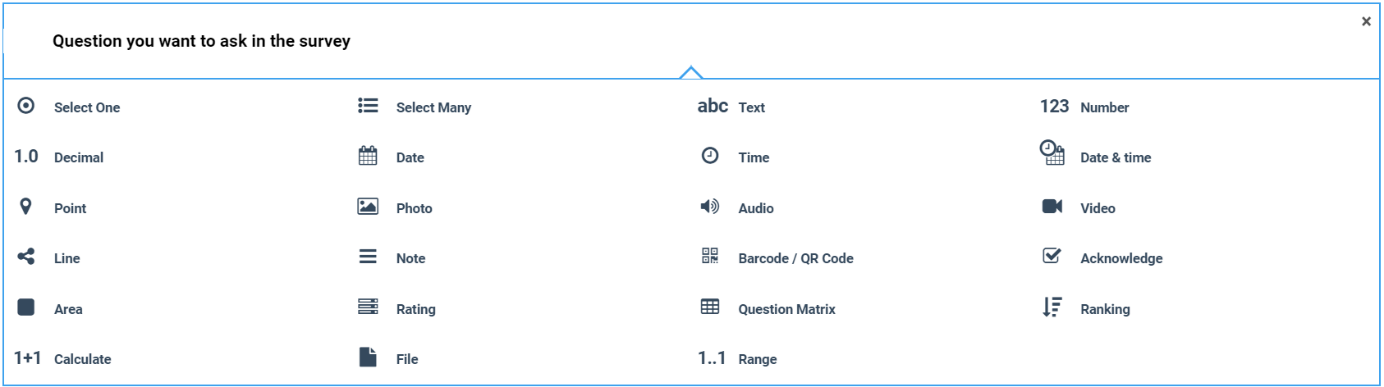The width and height of the screenshot is (1384, 387).
Task: Select the Question Matrix grid icon
Action: [x=710, y=308]
